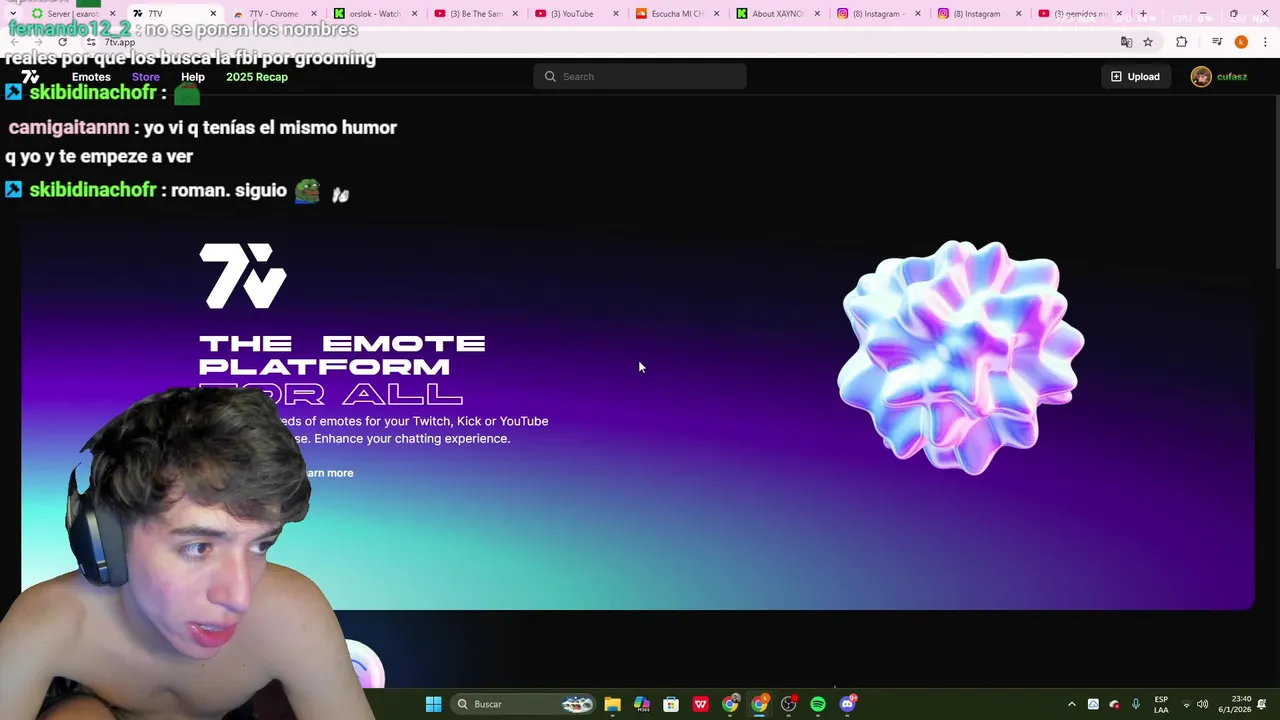1280x720 pixels.
Task: Open Chrome's three-dot menu
Action: [1264, 42]
